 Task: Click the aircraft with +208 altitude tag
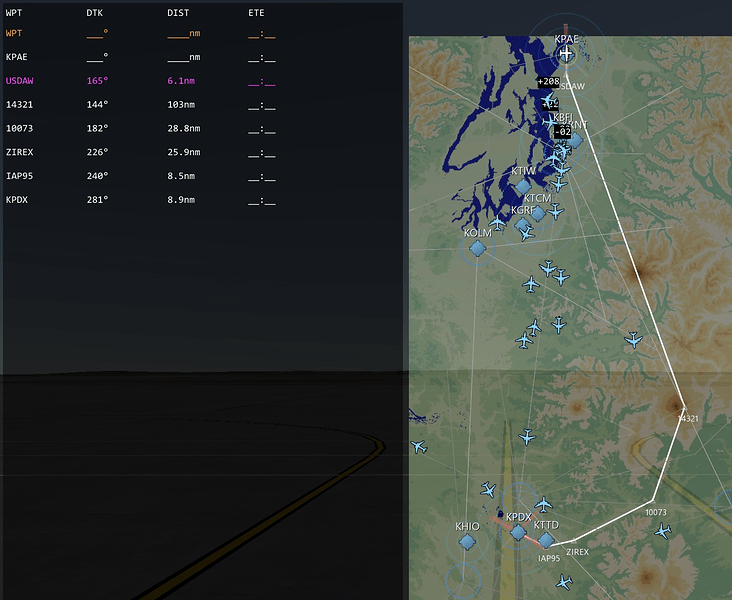coord(549,100)
